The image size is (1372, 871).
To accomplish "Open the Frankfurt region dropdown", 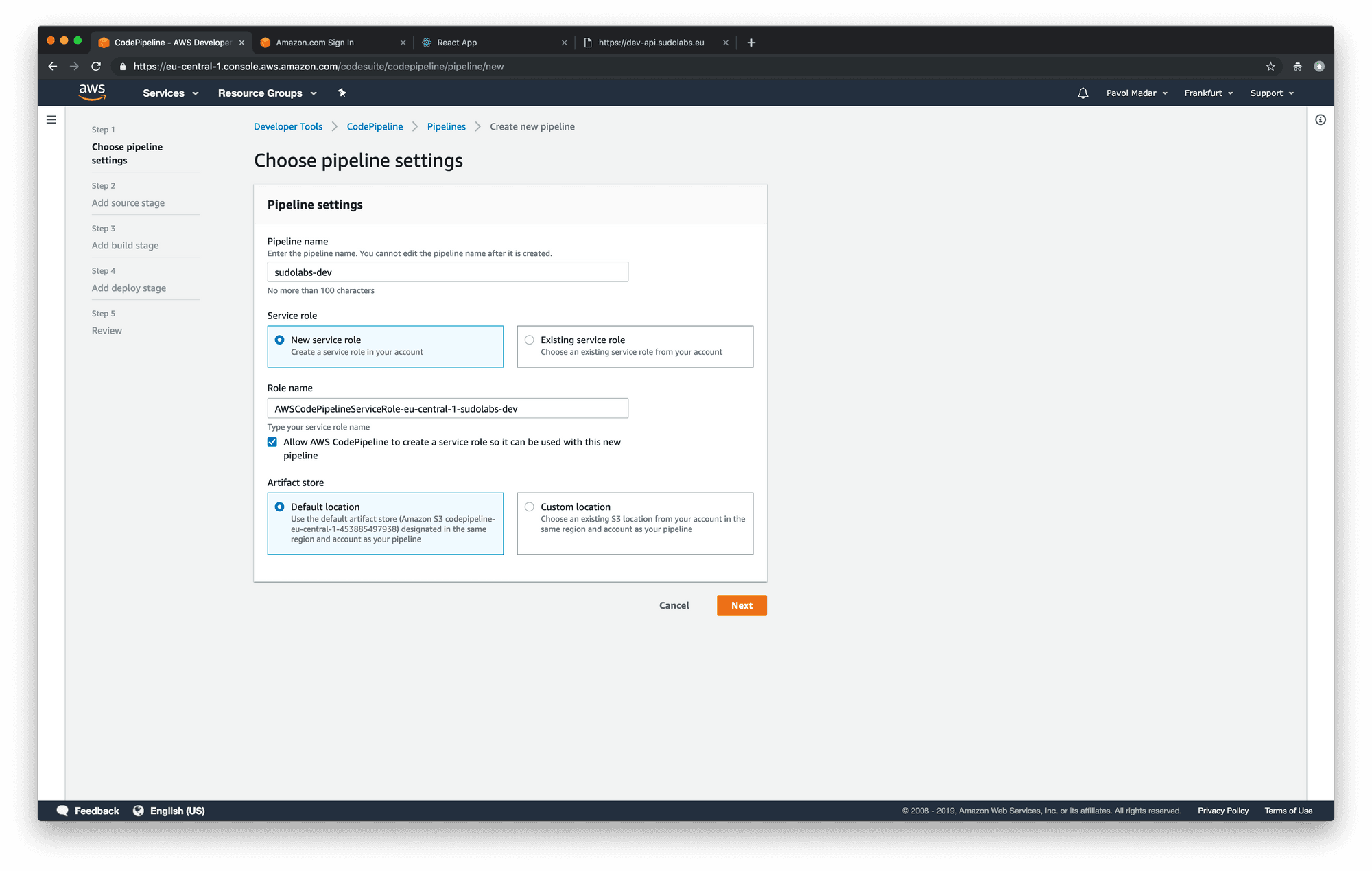I will point(1208,93).
